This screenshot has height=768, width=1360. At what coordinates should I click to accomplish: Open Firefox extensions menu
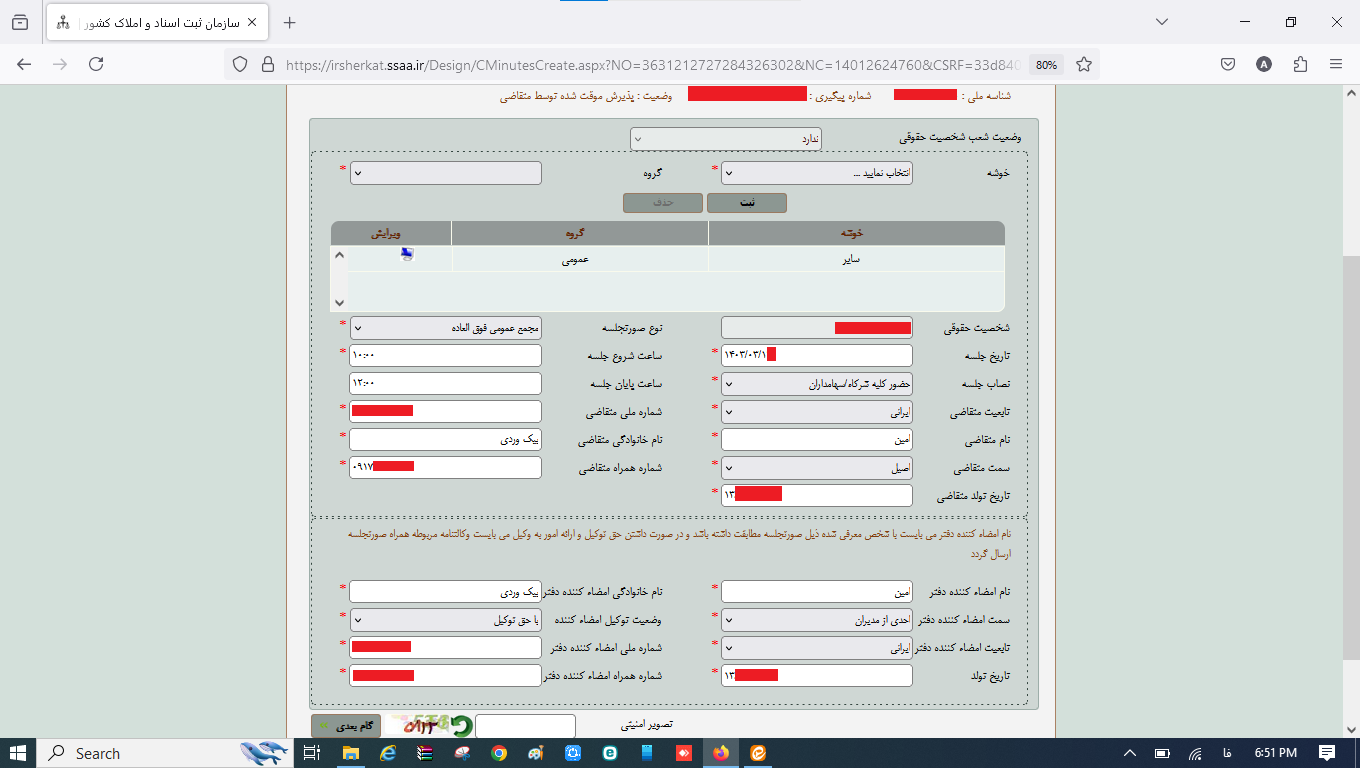pos(1300,64)
